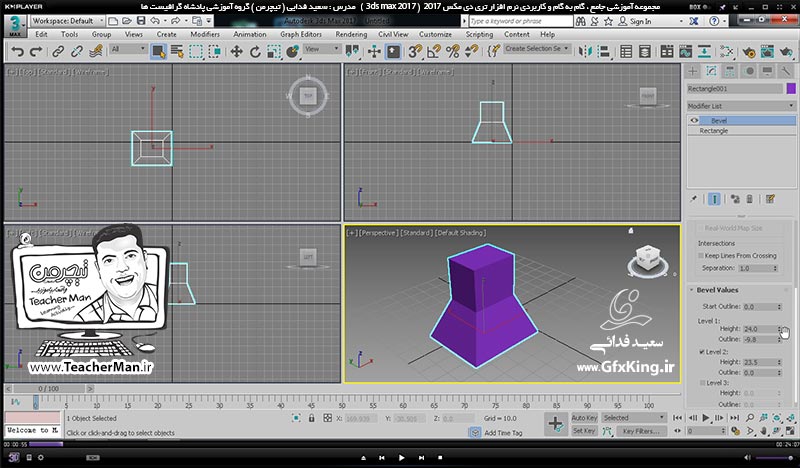Open the Edit menu
Viewport: 800px width, 468px height.
(41, 34)
